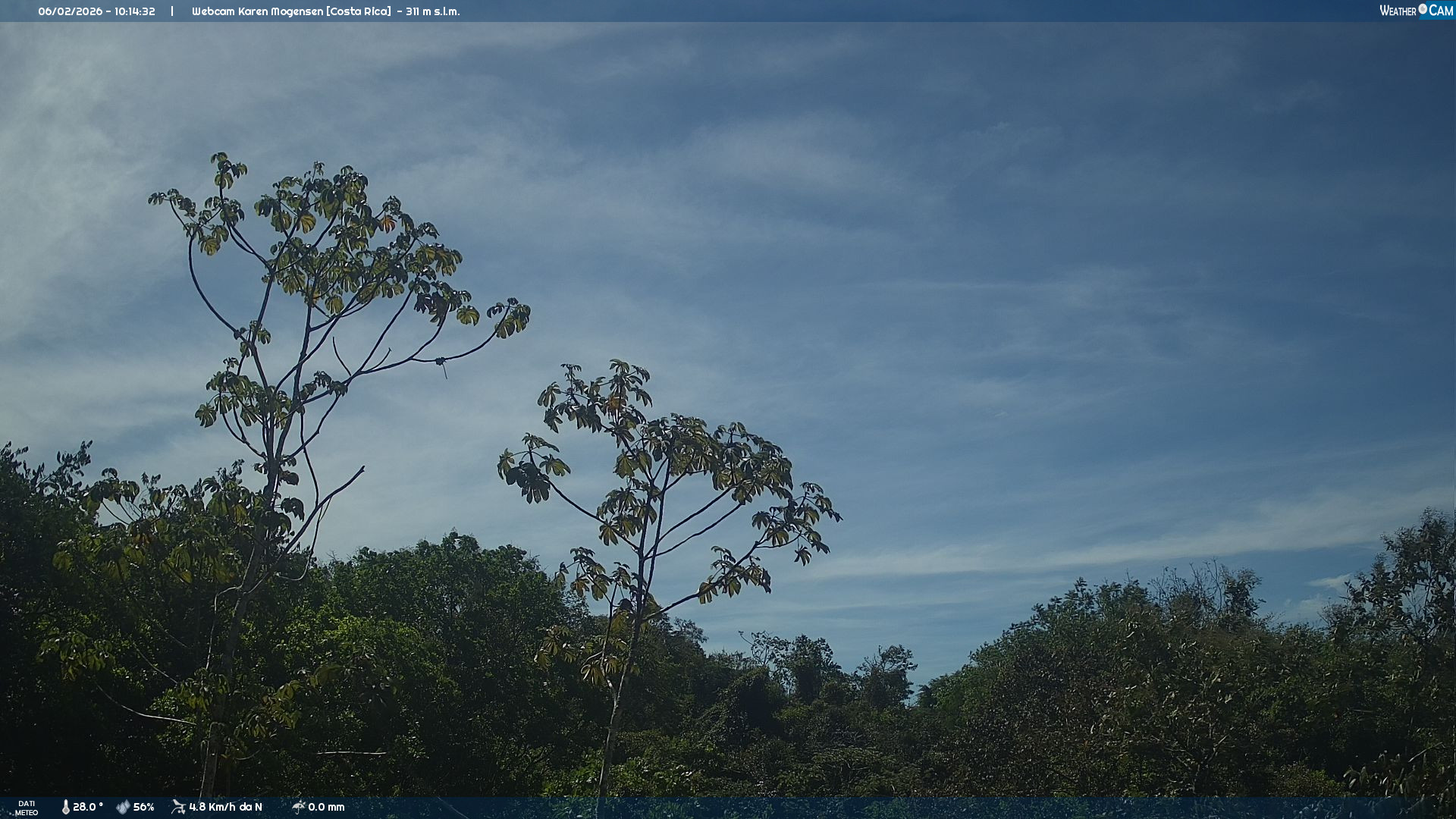
Task: Click the rain umbrella precipitation icon
Action: tap(298, 807)
